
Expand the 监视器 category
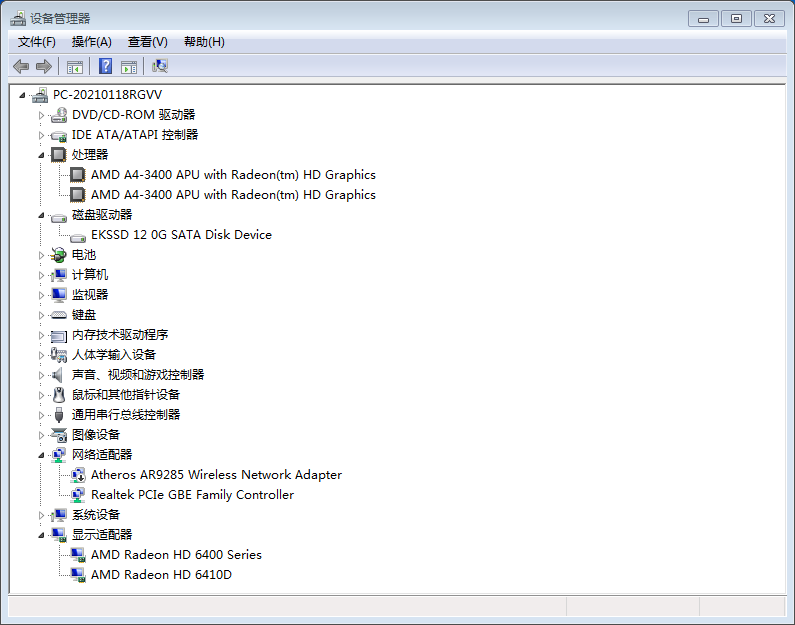point(41,296)
